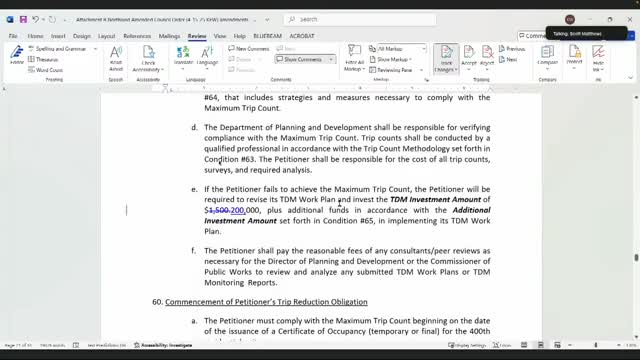Click the Save icon in title bar
Viewport: 640px width, 360px height.
click(x=23, y=19)
